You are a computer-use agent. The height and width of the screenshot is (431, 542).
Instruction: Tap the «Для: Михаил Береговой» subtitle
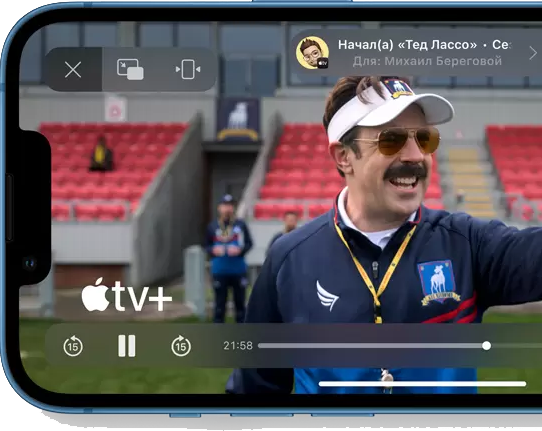point(427,61)
